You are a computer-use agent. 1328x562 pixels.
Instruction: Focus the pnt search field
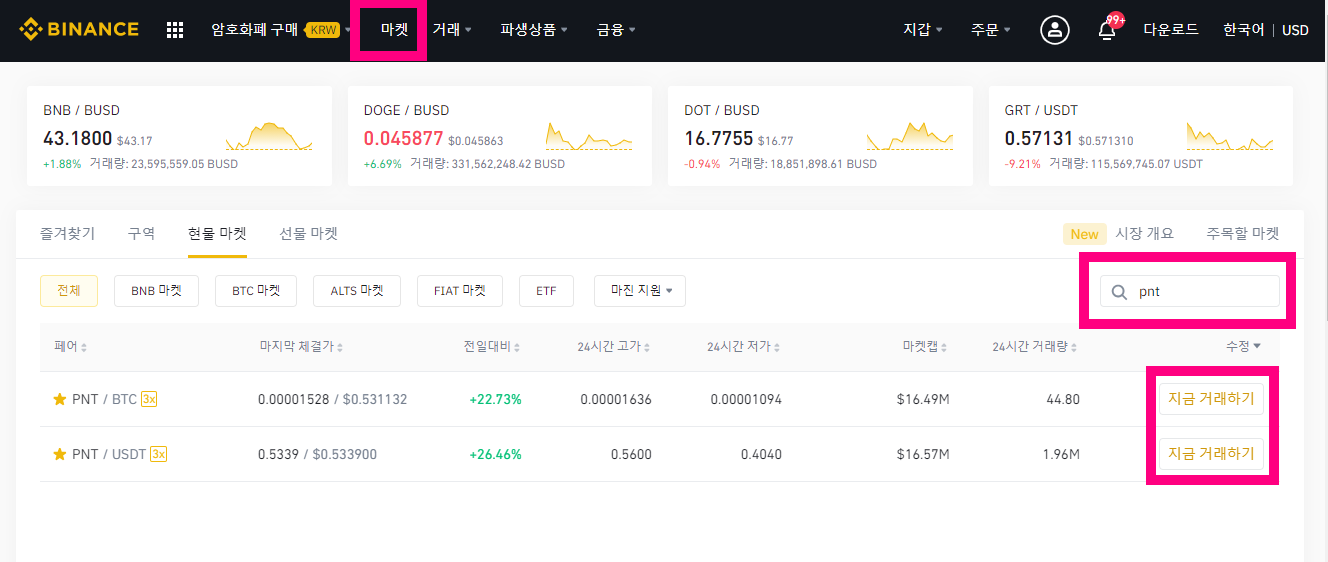[1190, 292]
